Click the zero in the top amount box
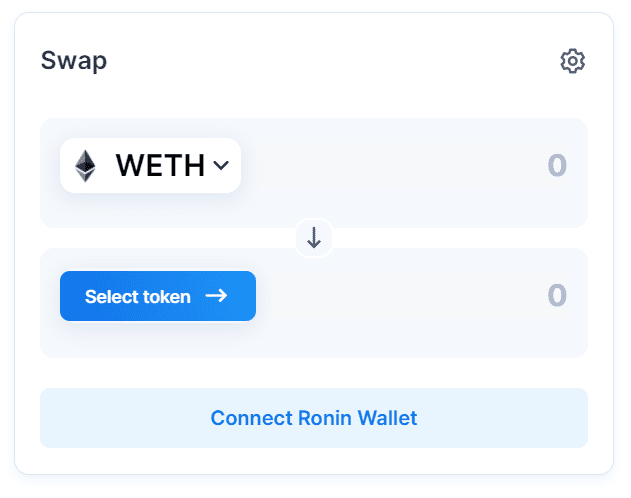Image resolution: width=631 pixels, height=498 pixels. [557, 166]
